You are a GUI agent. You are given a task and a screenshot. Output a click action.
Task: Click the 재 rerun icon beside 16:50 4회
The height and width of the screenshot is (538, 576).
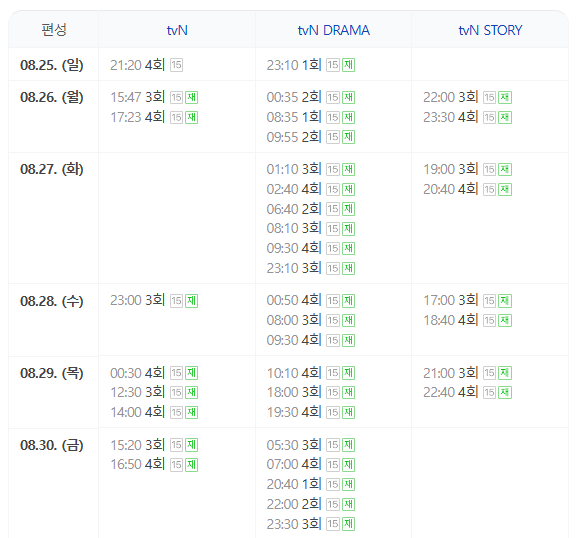(191, 465)
